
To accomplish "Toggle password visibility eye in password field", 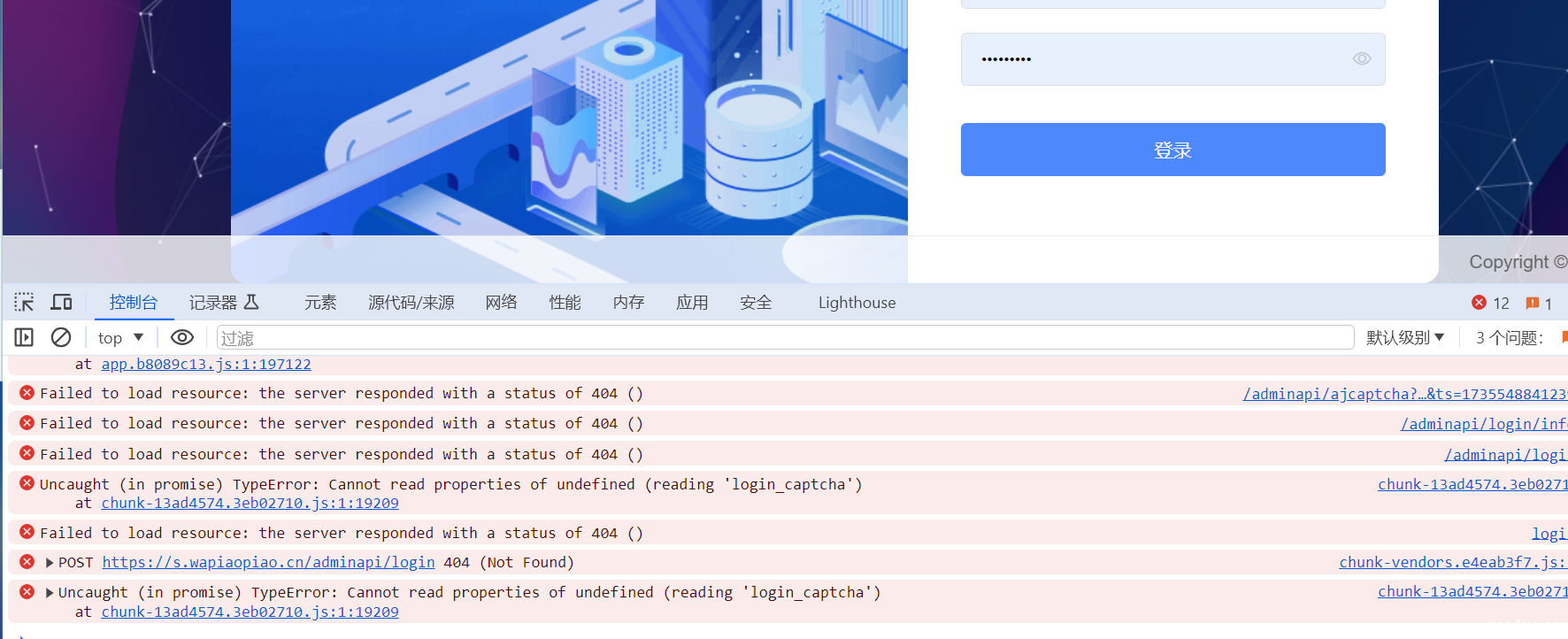I will [x=1361, y=59].
